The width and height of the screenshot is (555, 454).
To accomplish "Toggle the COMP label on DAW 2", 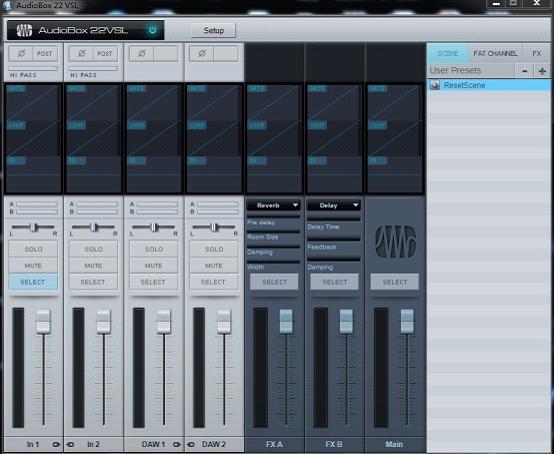I will (x=196, y=125).
